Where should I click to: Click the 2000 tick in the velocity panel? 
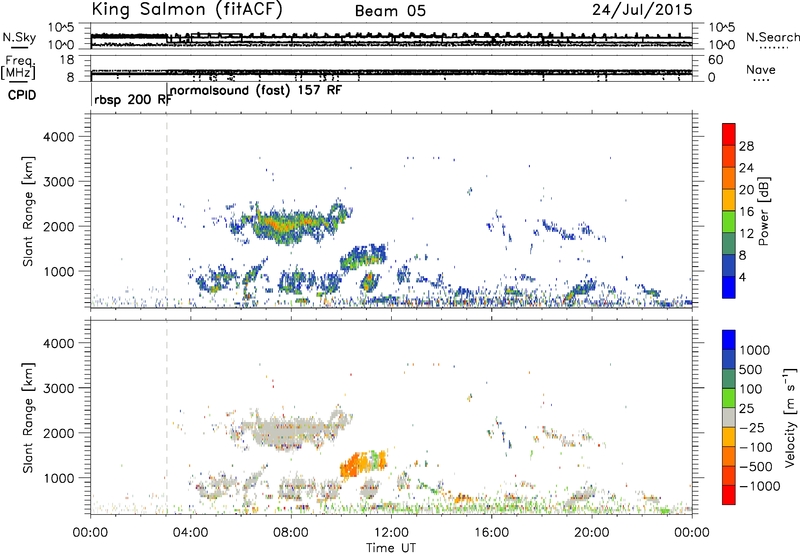click(x=59, y=433)
